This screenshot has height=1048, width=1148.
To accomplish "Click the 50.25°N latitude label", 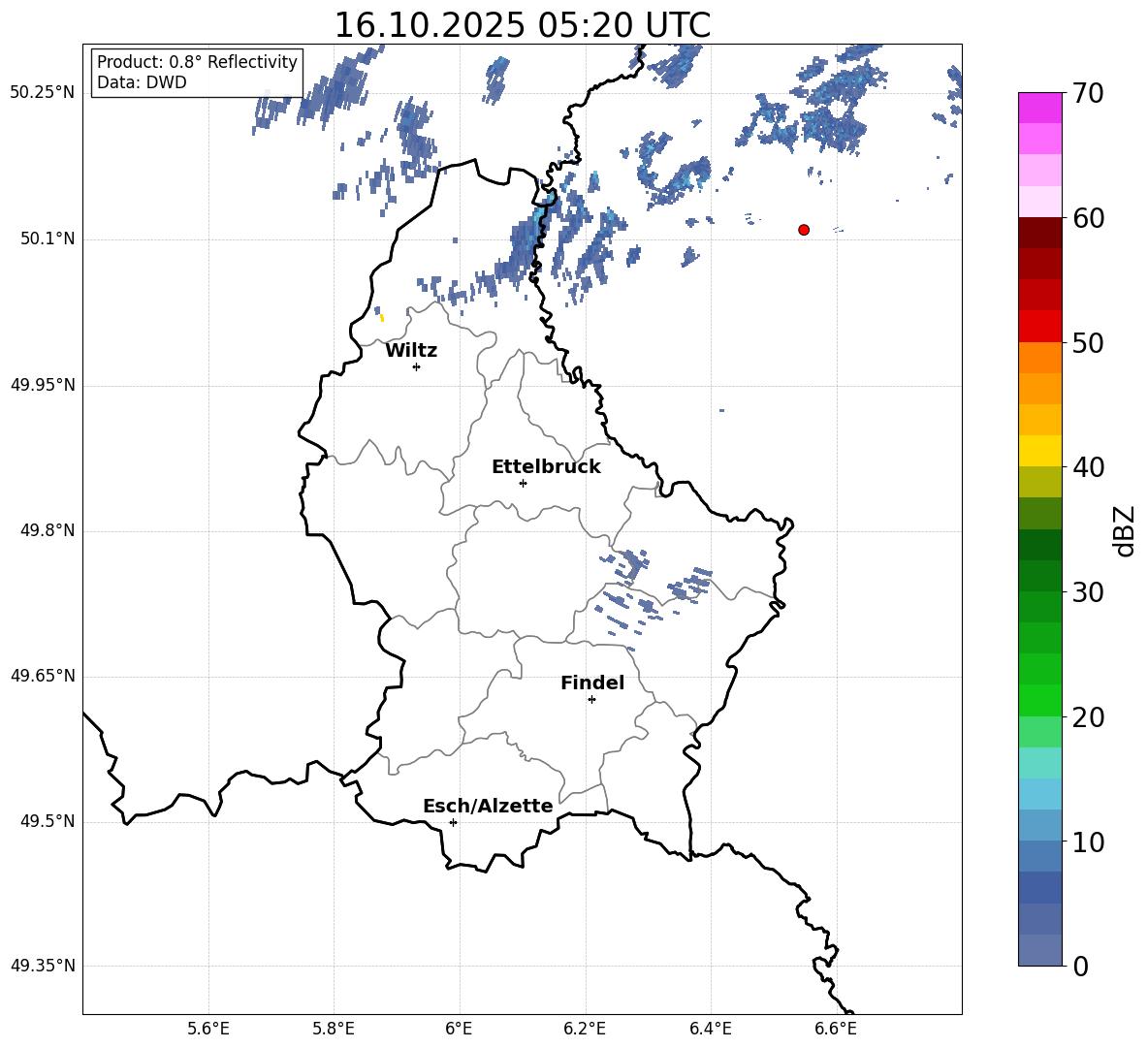I will (x=43, y=93).
